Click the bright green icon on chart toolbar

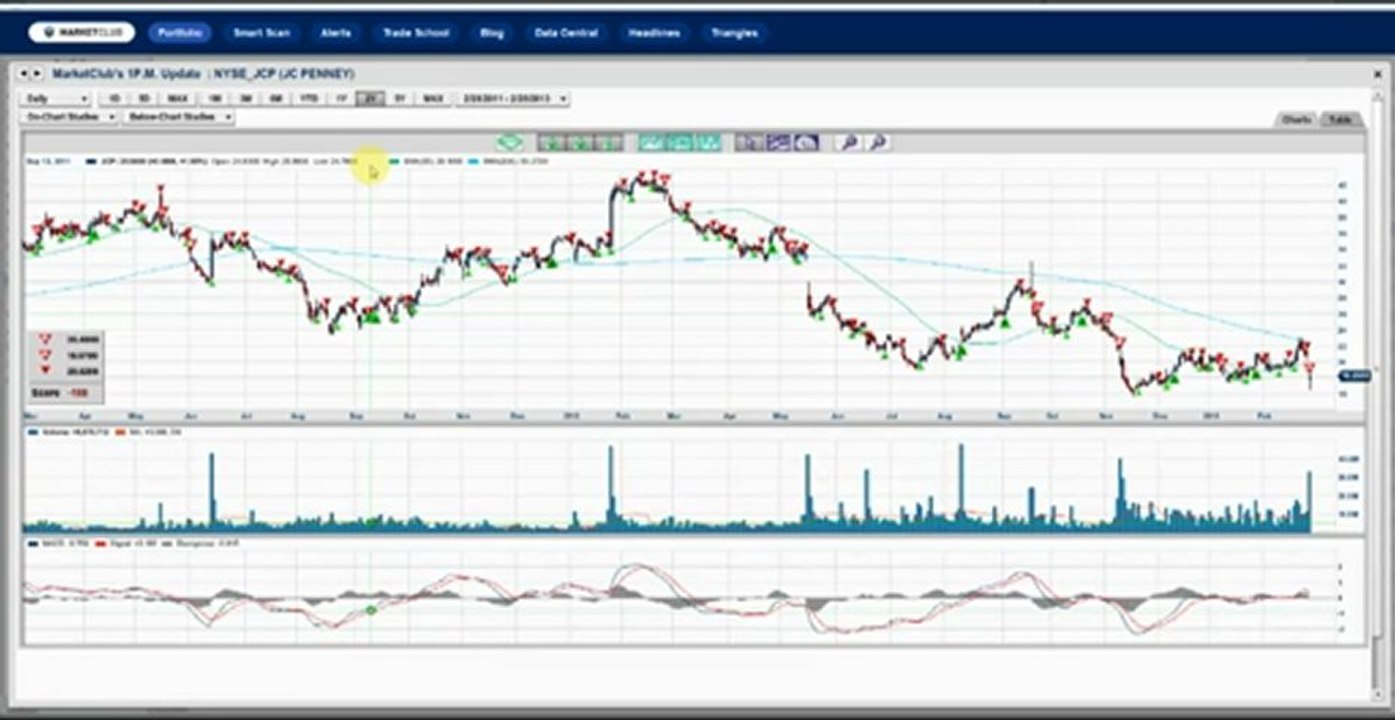point(510,143)
